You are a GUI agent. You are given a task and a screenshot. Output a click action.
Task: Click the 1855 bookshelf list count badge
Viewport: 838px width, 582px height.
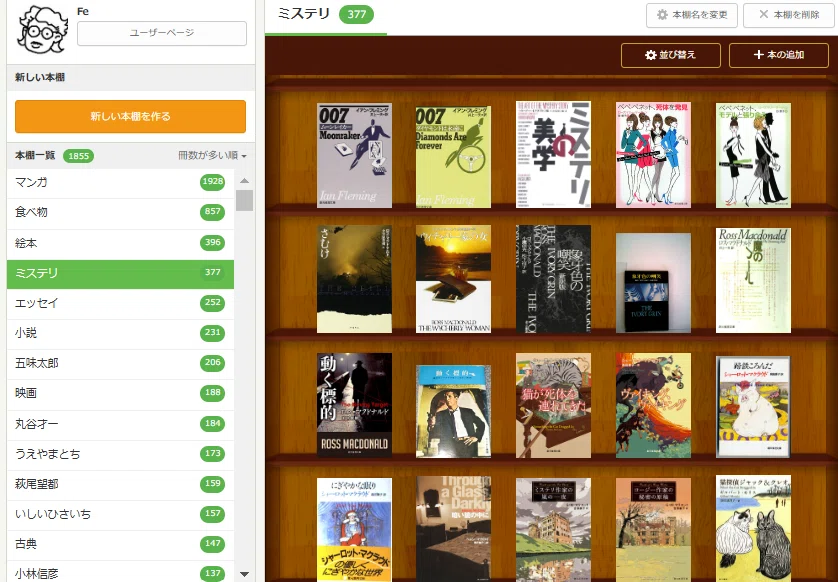tap(79, 156)
